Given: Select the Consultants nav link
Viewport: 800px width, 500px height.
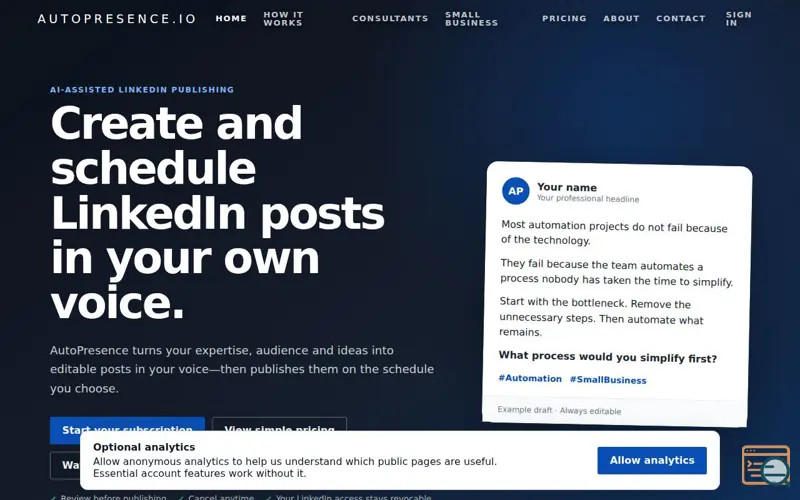Looking at the screenshot, I should (390, 18).
